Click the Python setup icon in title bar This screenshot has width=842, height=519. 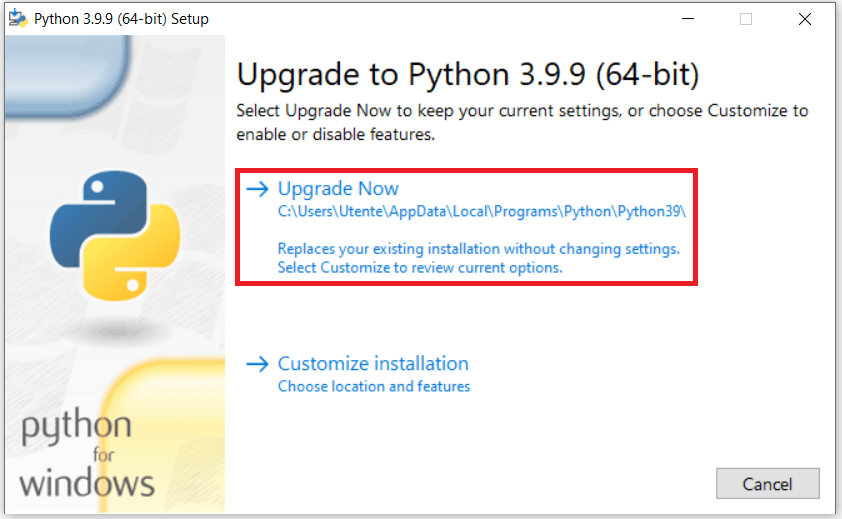(17, 19)
